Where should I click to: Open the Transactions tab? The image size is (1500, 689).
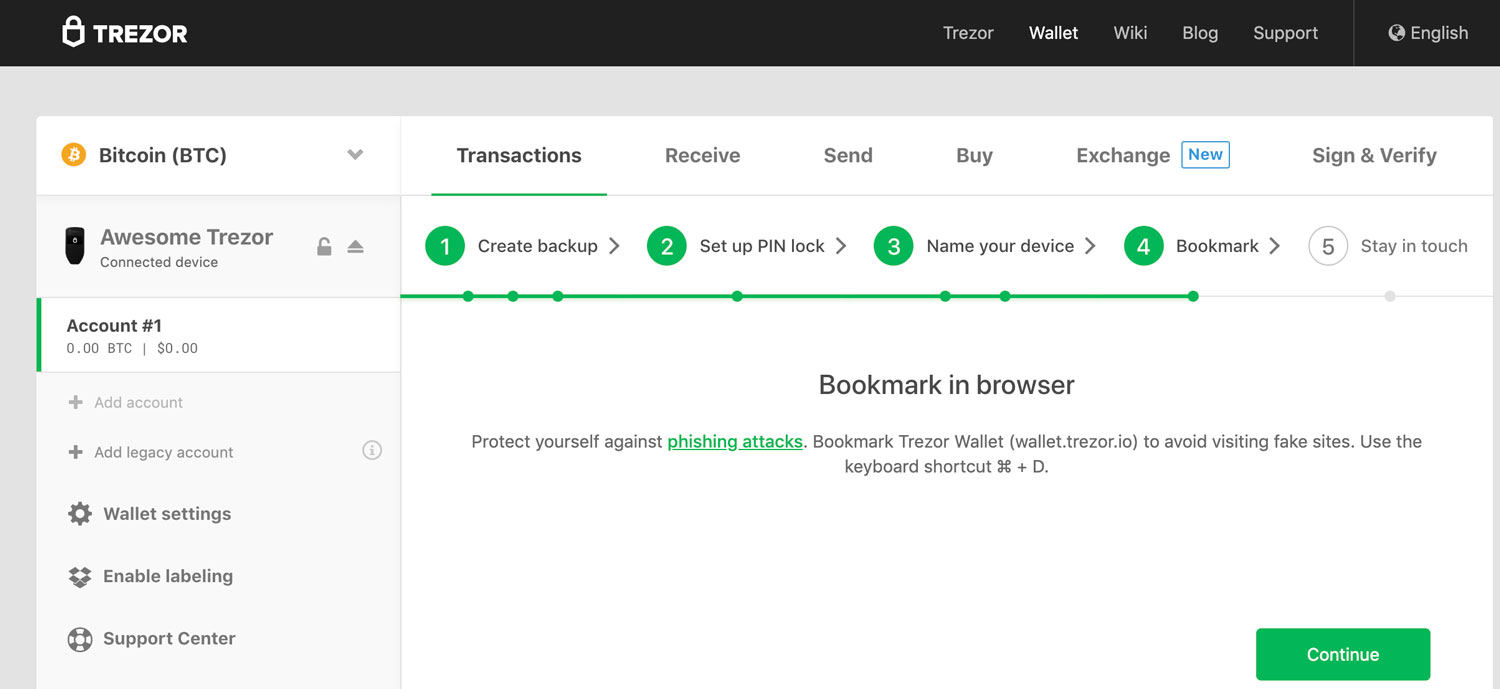[x=519, y=156]
